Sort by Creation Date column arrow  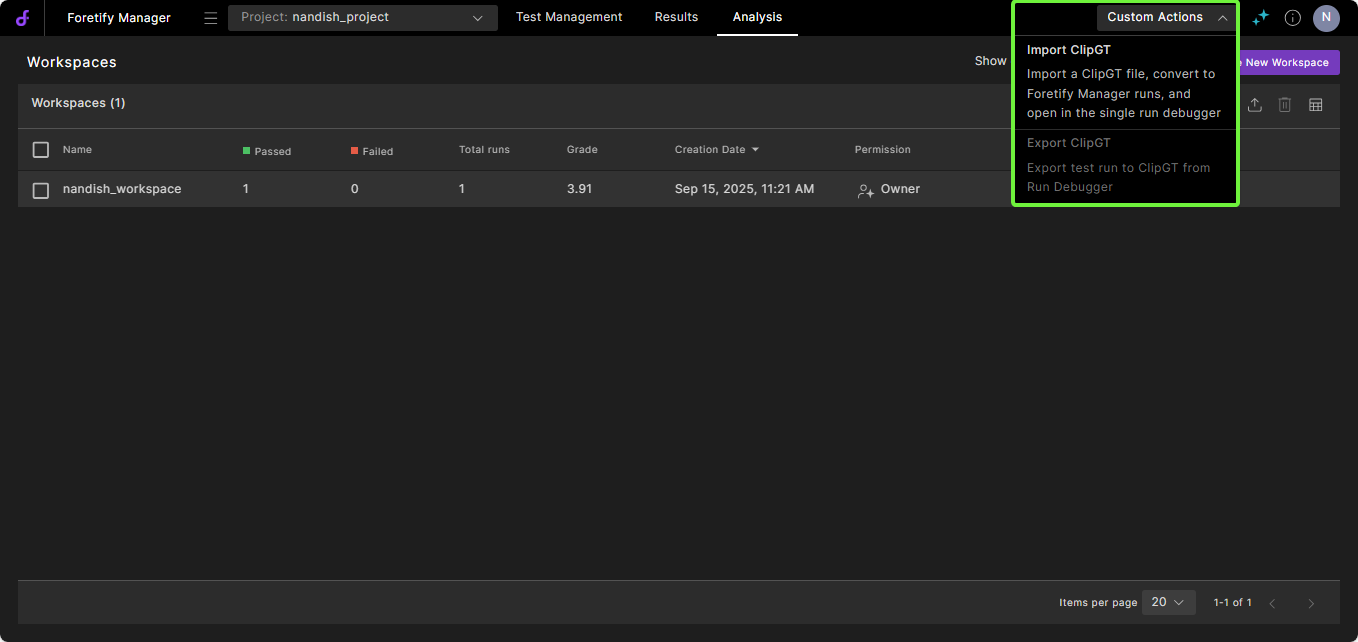coord(755,150)
